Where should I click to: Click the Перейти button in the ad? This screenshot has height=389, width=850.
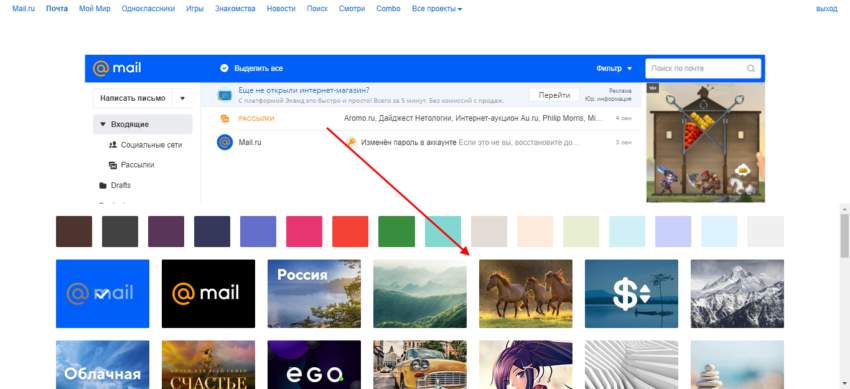[x=554, y=95]
